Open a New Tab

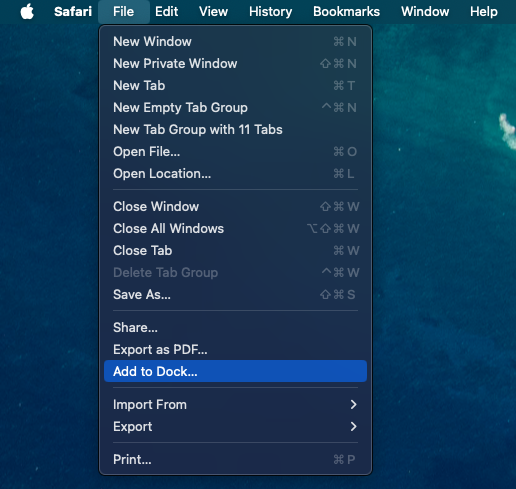235,85
